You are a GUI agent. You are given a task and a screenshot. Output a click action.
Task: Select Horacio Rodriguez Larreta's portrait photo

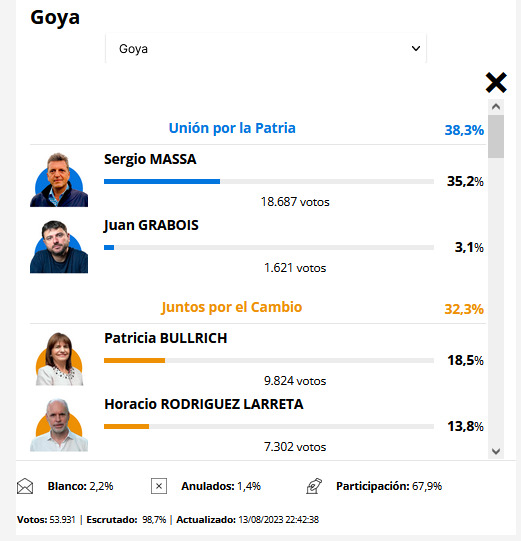click(x=59, y=425)
